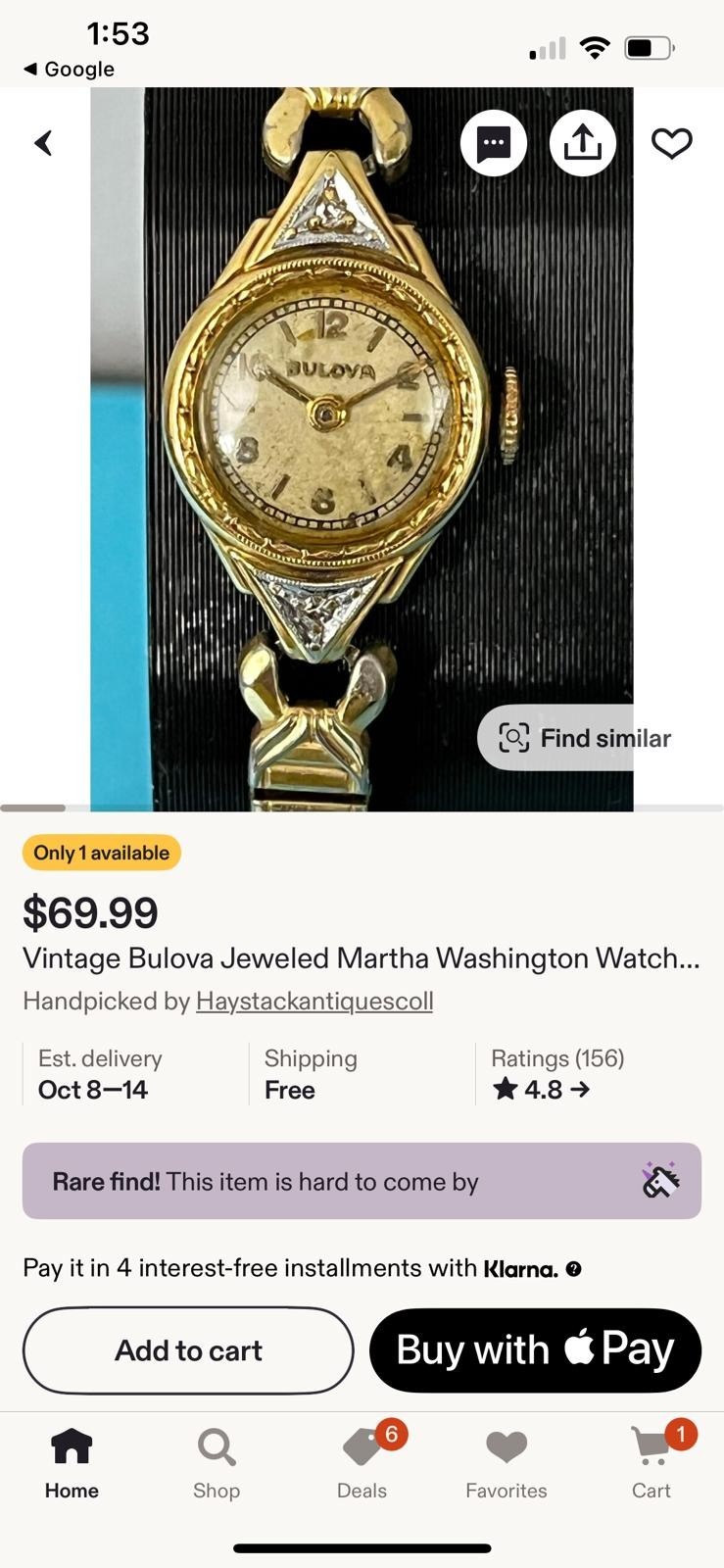The height and width of the screenshot is (1568, 724).
Task: Expand the truncated Vintage Bulova listing title
Action: point(362,957)
